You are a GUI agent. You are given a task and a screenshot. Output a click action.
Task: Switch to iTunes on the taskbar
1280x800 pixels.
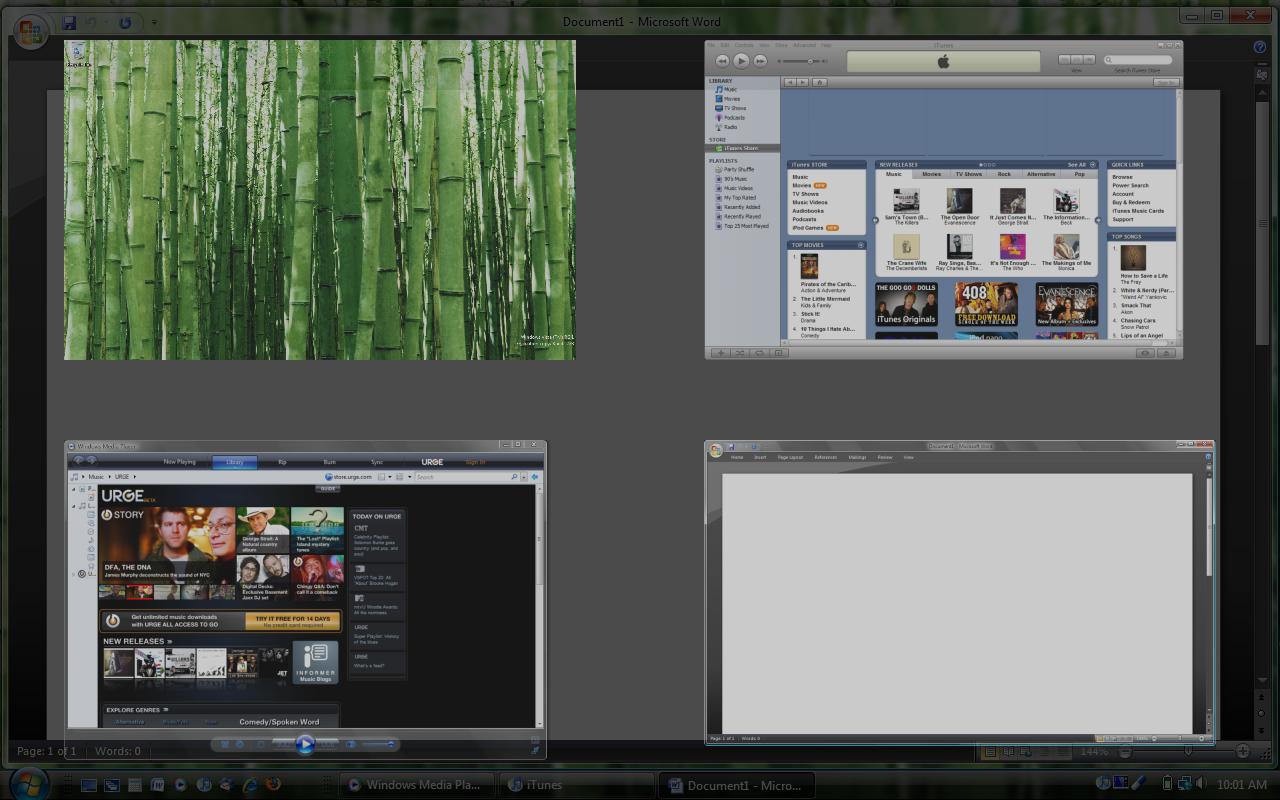point(577,785)
